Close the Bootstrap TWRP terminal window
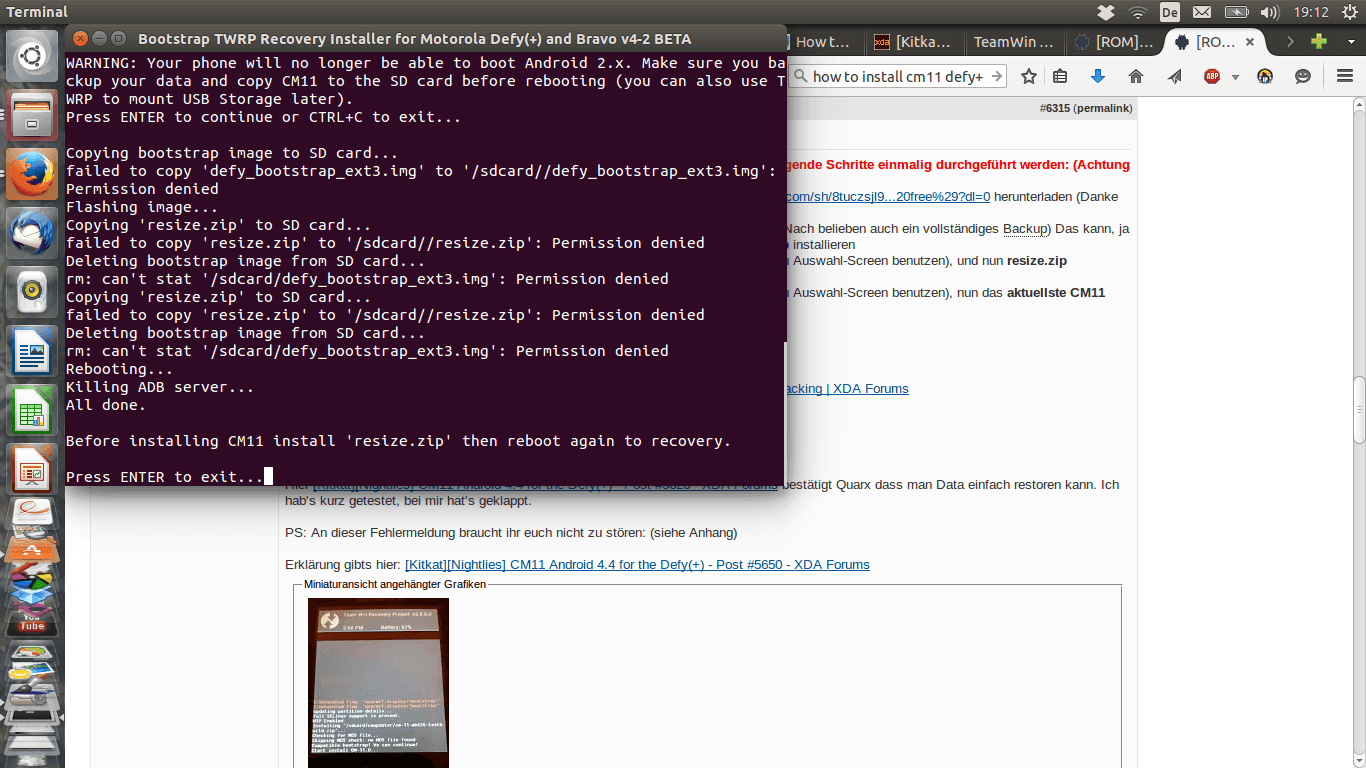This screenshot has height=768, width=1366. [x=79, y=39]
